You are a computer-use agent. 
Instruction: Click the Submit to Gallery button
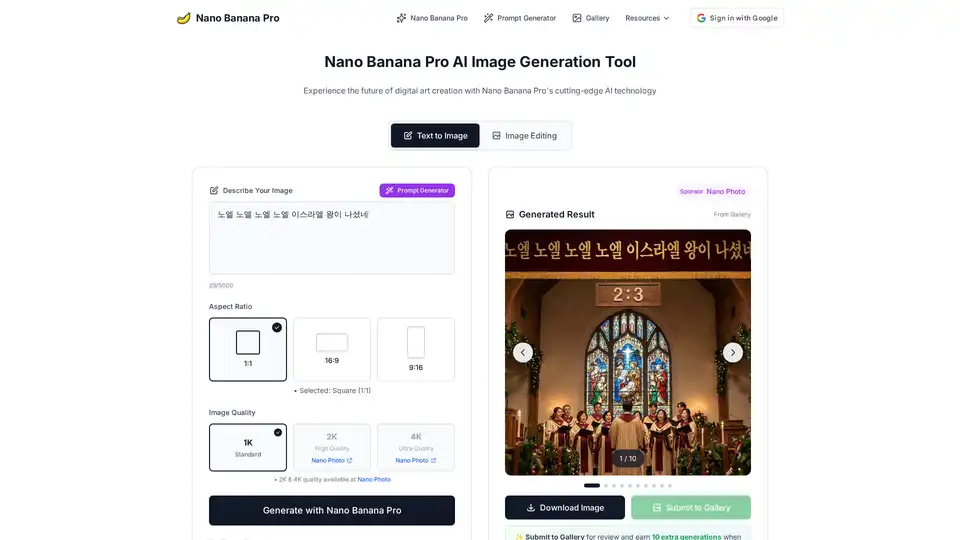(x=691, y=508)
